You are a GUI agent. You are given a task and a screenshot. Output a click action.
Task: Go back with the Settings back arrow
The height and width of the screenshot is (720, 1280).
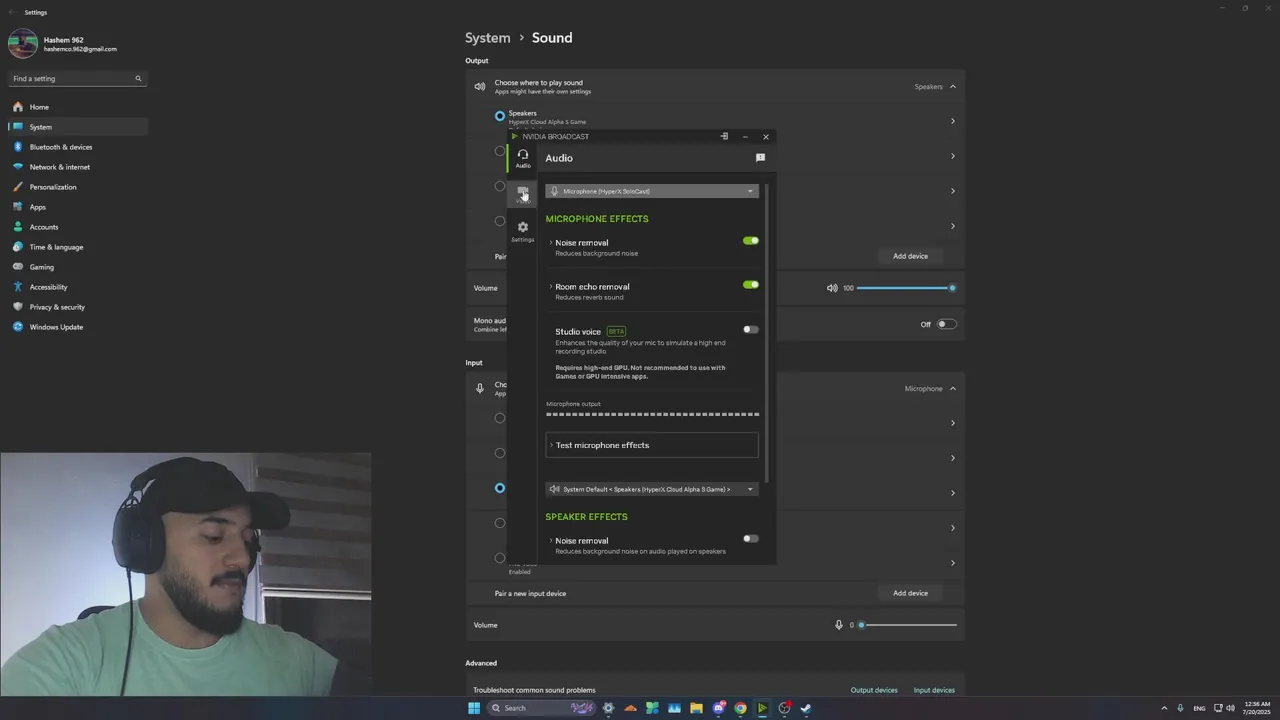[11, 12]
